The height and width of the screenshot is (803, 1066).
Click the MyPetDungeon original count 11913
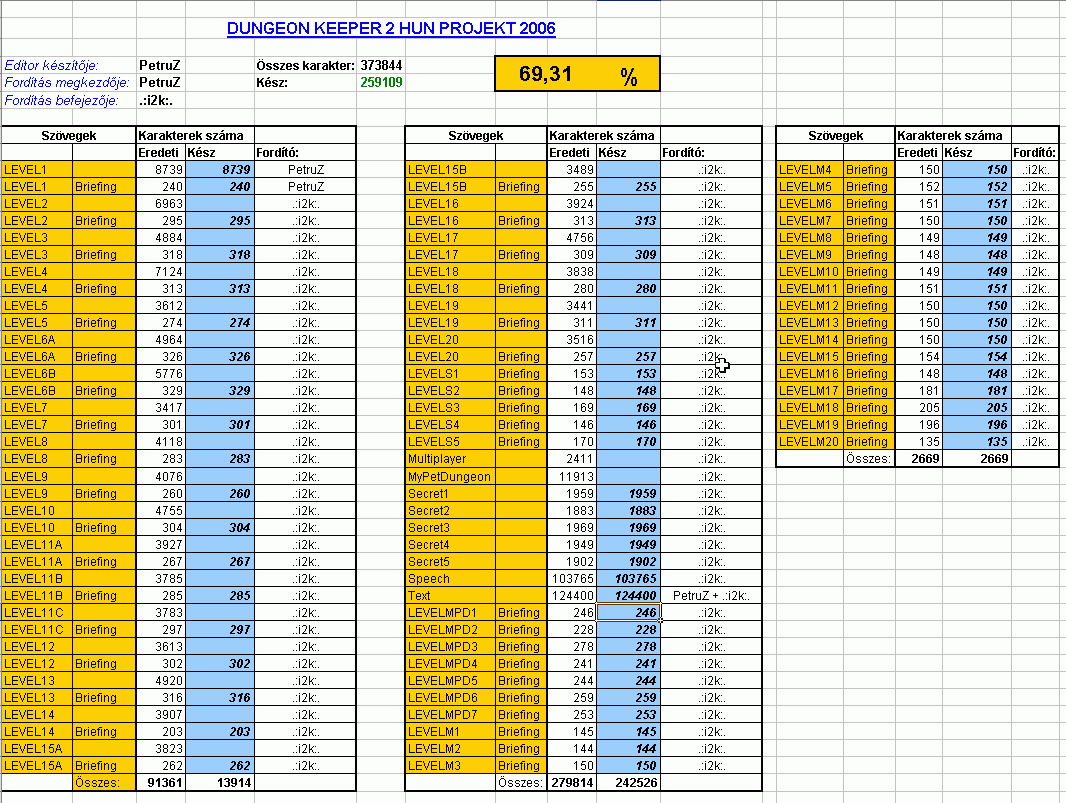click(573, 476)
